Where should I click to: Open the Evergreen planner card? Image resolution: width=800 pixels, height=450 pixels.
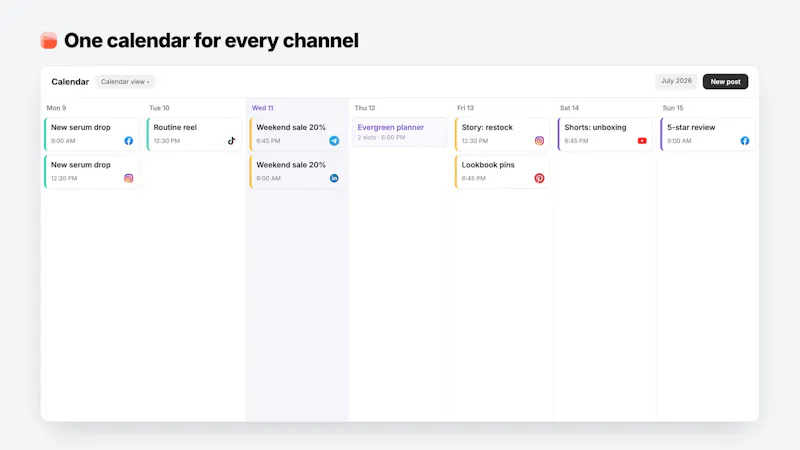(399, 132)
